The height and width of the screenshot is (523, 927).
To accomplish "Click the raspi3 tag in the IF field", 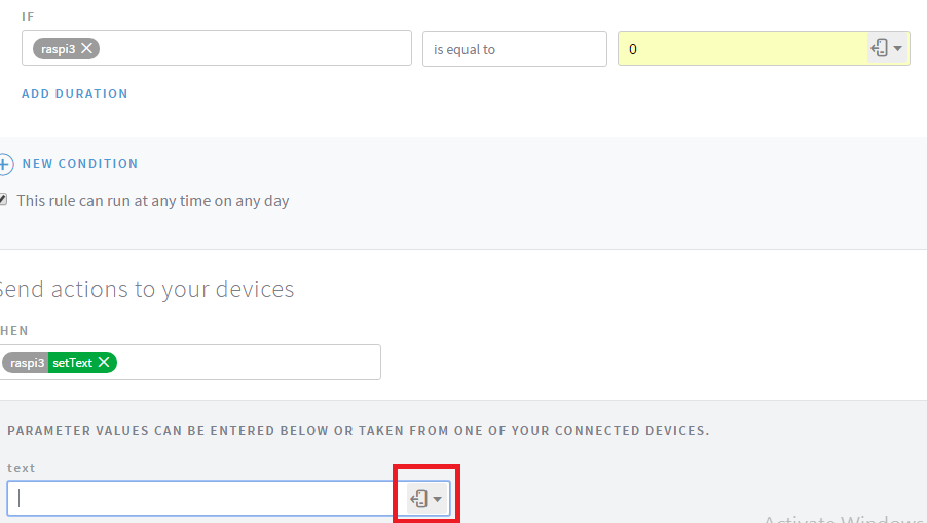I will pos(58,48).
